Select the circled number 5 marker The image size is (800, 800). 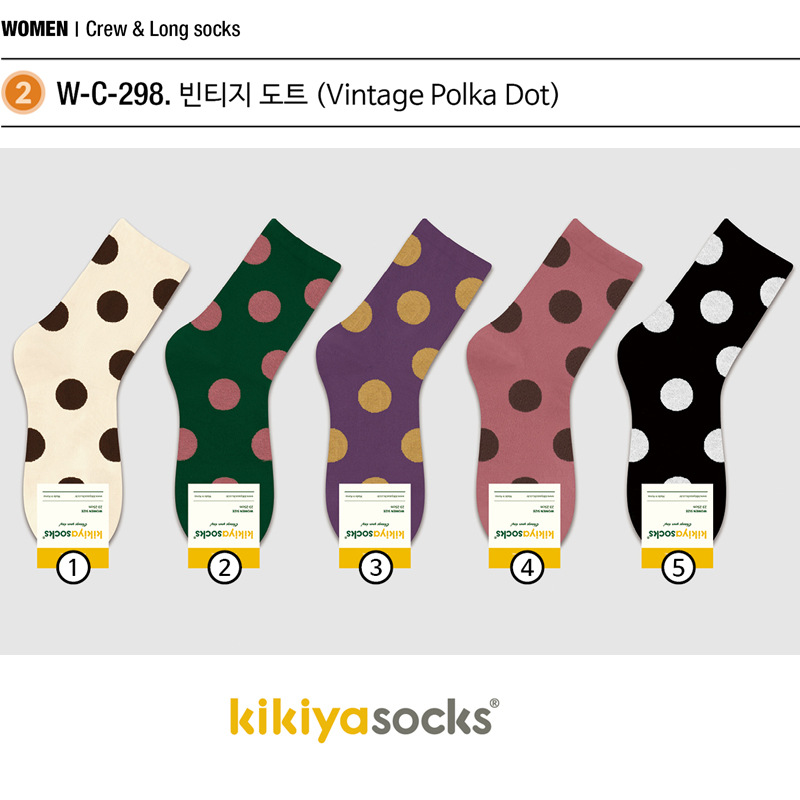[679, 567]
